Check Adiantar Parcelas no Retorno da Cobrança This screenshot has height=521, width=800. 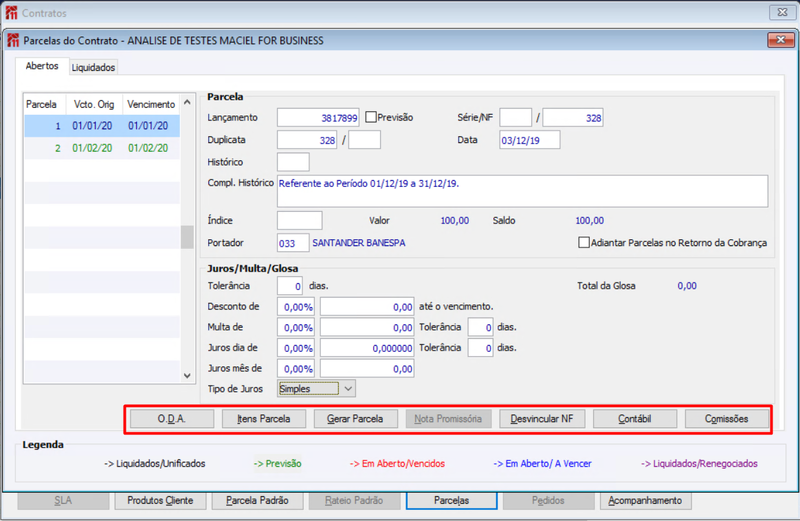coord(584,242)
